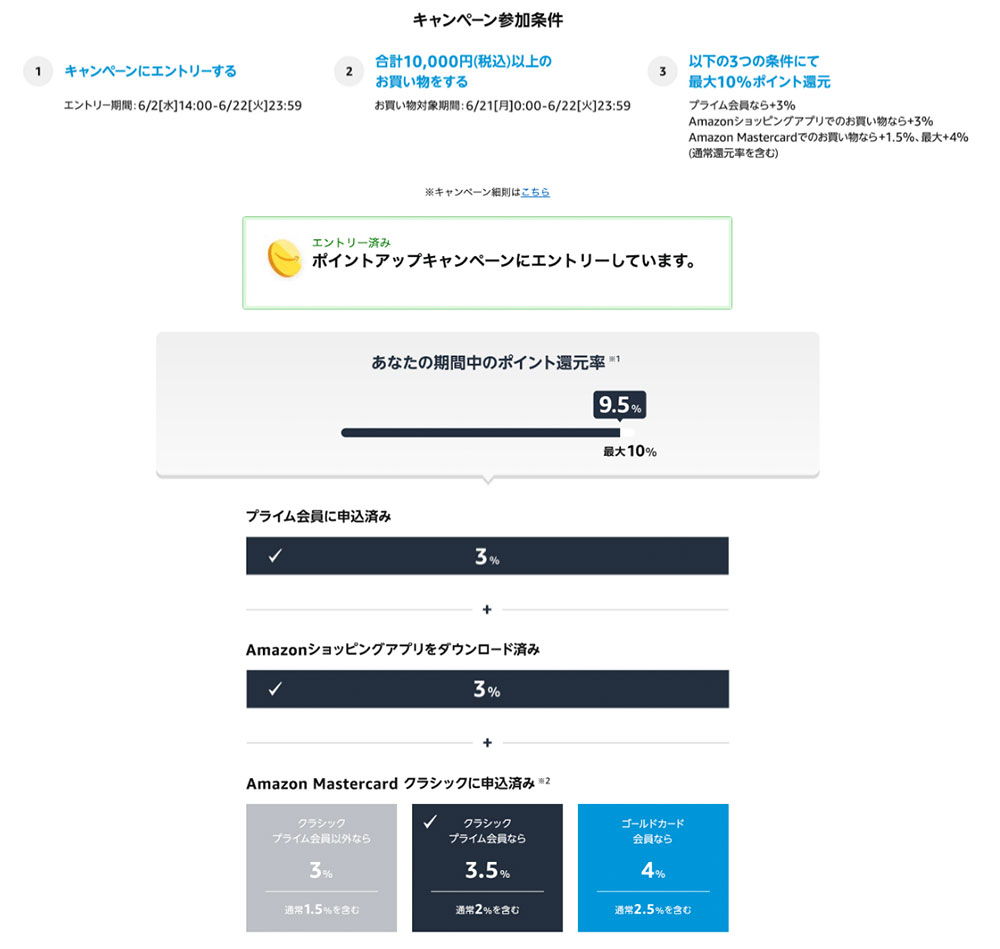Click the Amazonショッピングアプリをダウンロード済み heading
This screenshot has height=949, width=1000.
coord(393,650)
